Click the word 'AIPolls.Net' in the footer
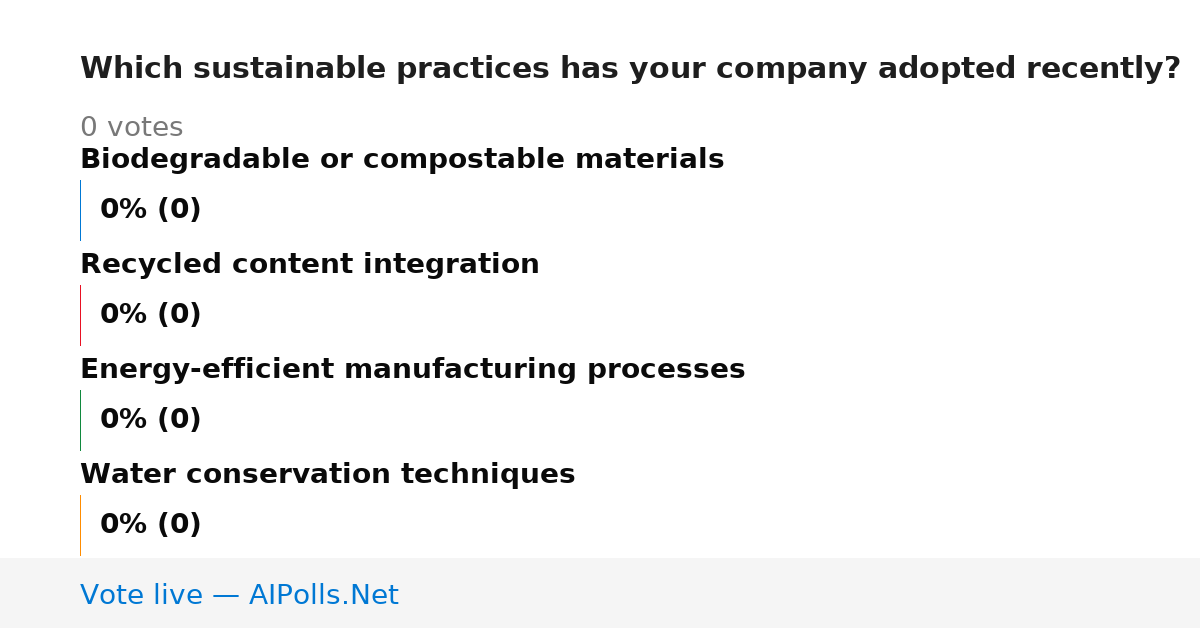Viewport: 1200px width, 628px height. [324, 595]
